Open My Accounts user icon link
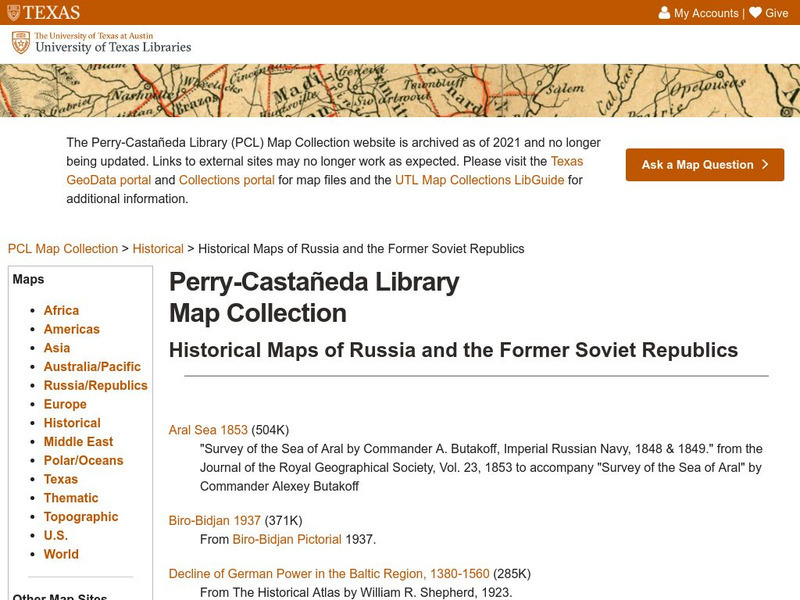The width and height of the screenshot is (800, 600). pos(698,13)
